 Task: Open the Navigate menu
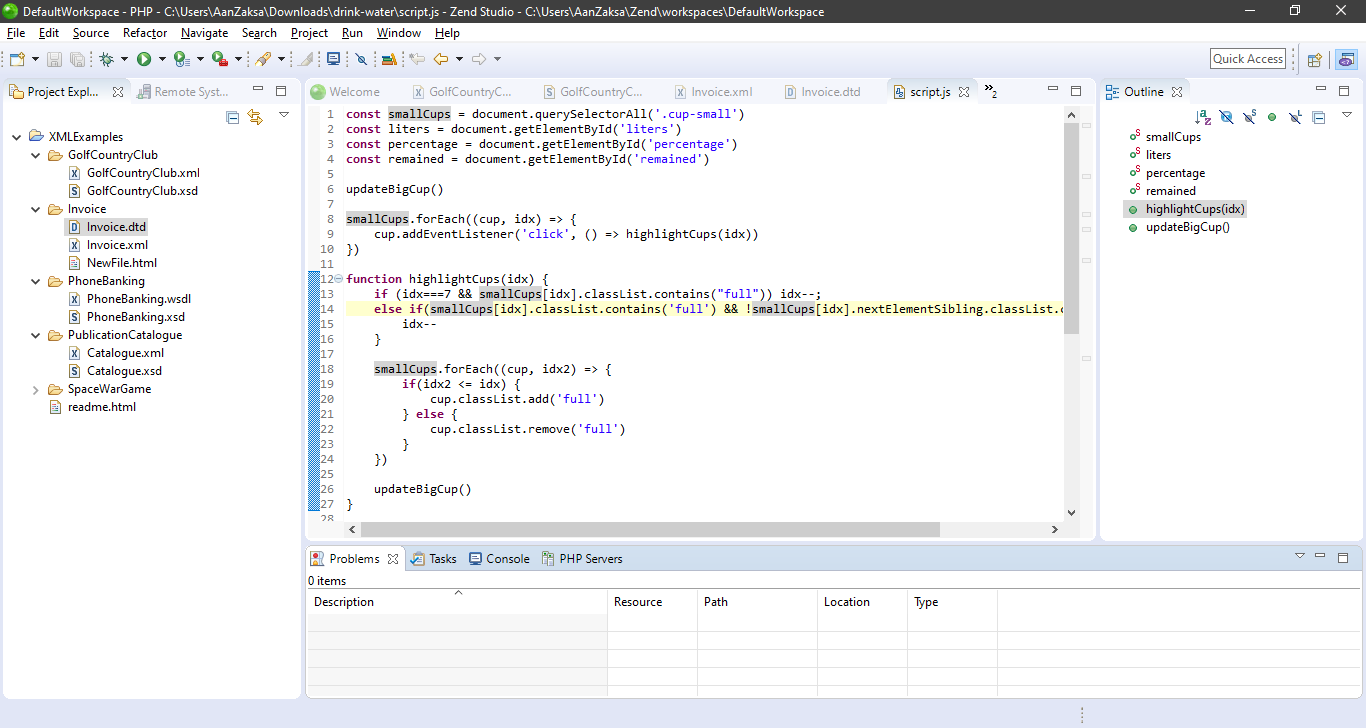click(204, 33)
